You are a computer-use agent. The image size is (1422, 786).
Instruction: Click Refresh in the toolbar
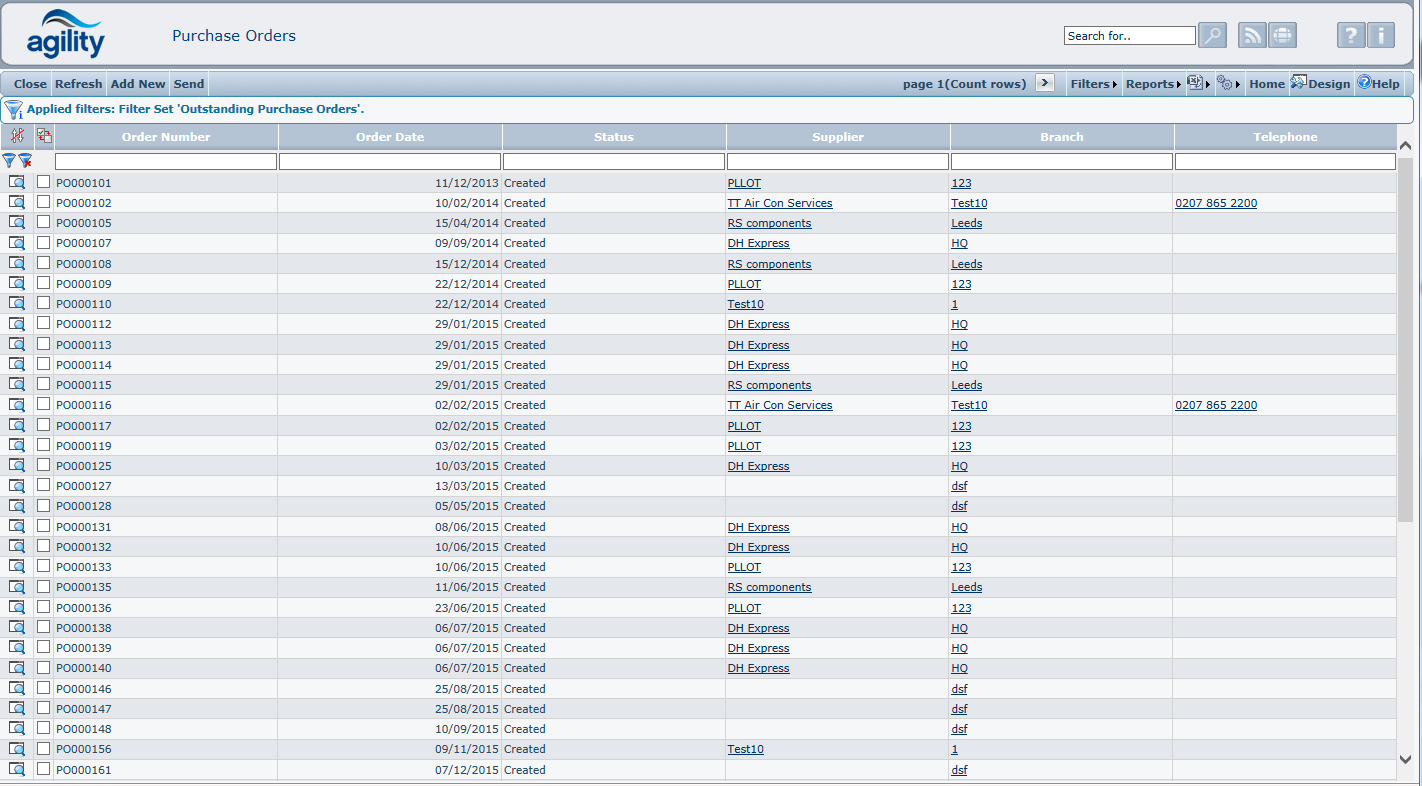click(78, 84)
